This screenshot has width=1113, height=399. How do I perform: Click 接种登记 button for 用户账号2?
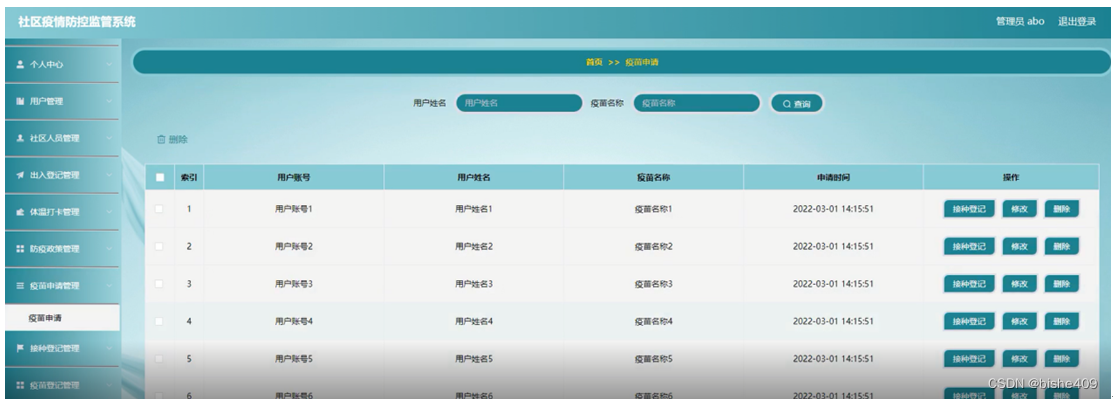(x=969, y=246)
